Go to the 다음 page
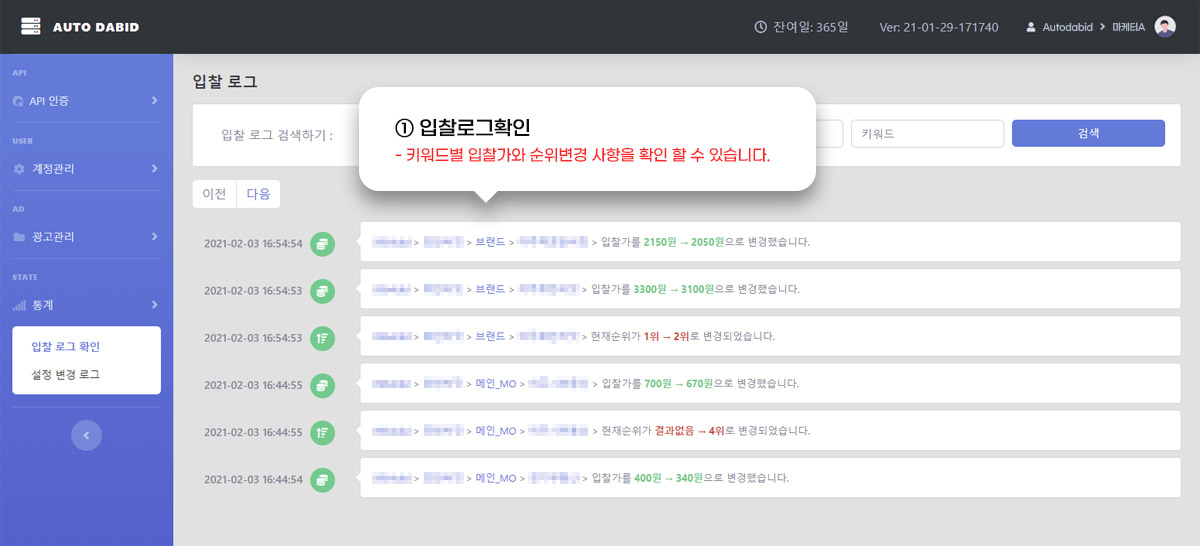The image size is (1200, 546). pos(258,194)
